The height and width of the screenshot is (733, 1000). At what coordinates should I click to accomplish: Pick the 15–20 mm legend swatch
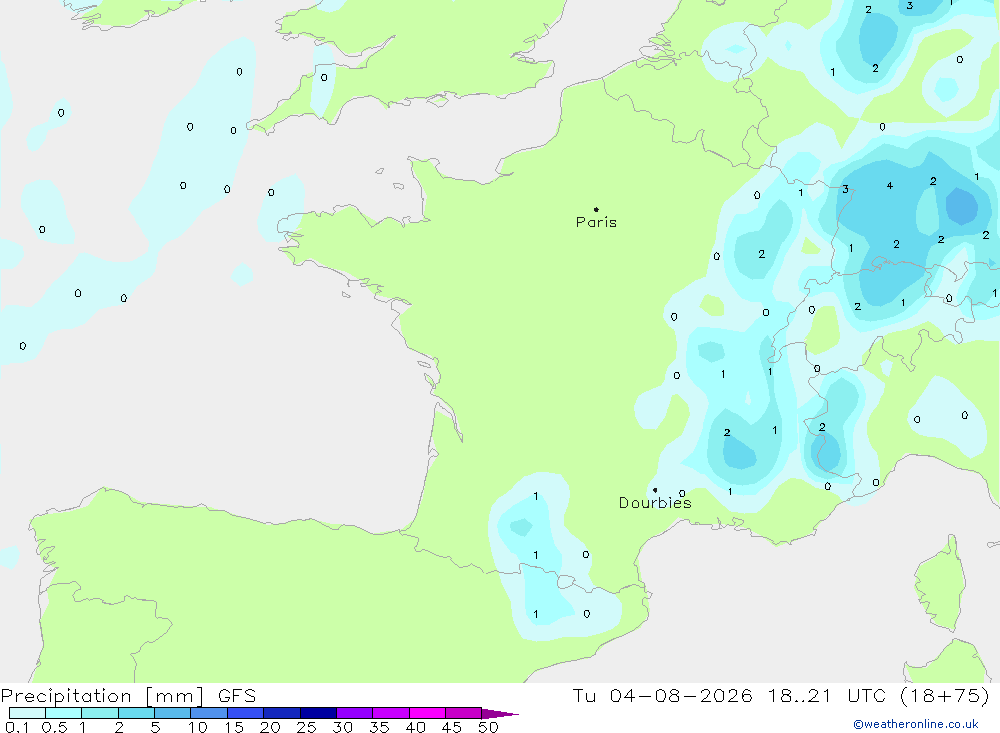coord(246,713)
